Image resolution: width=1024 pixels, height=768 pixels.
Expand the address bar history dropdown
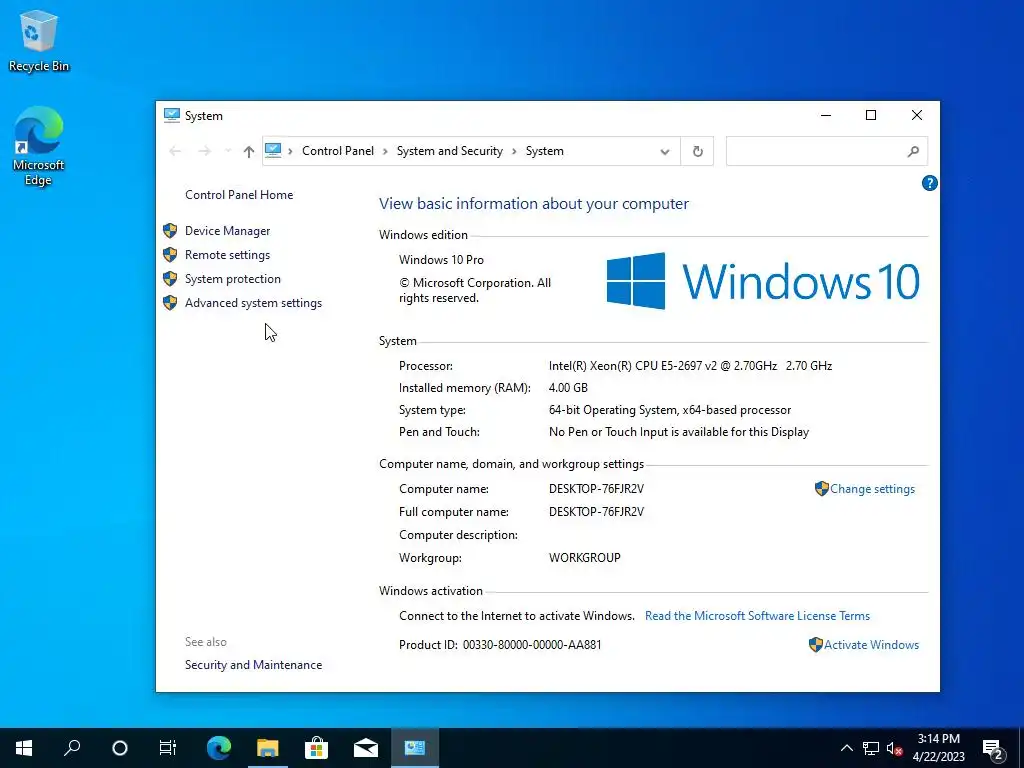point(665,152)
